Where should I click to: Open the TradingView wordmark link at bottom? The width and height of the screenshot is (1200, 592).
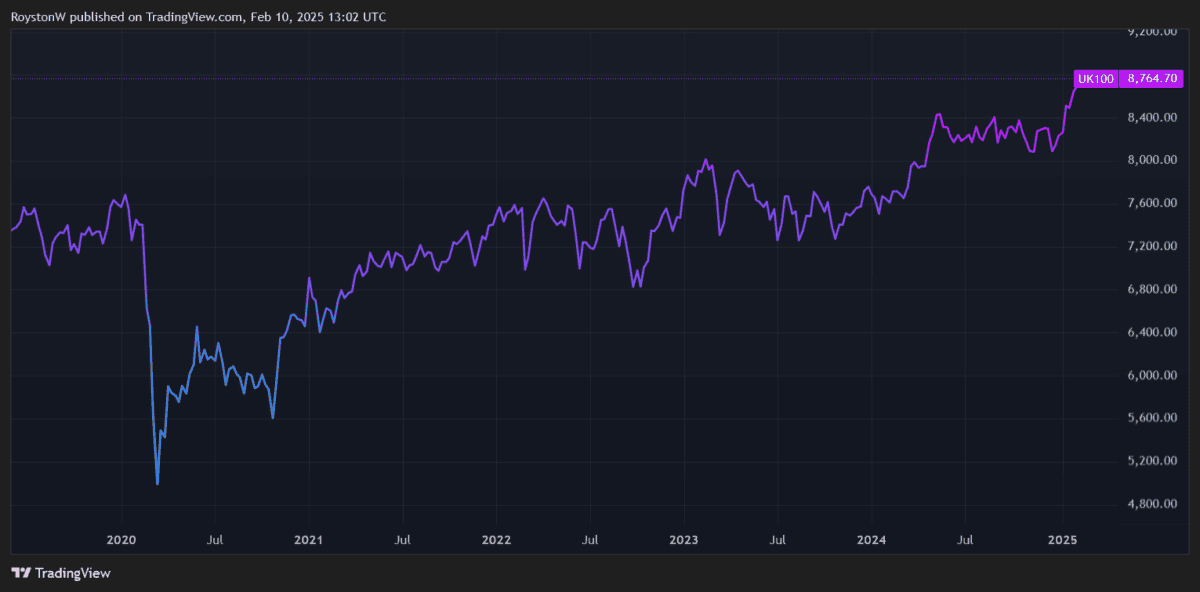tap(72, 573)
